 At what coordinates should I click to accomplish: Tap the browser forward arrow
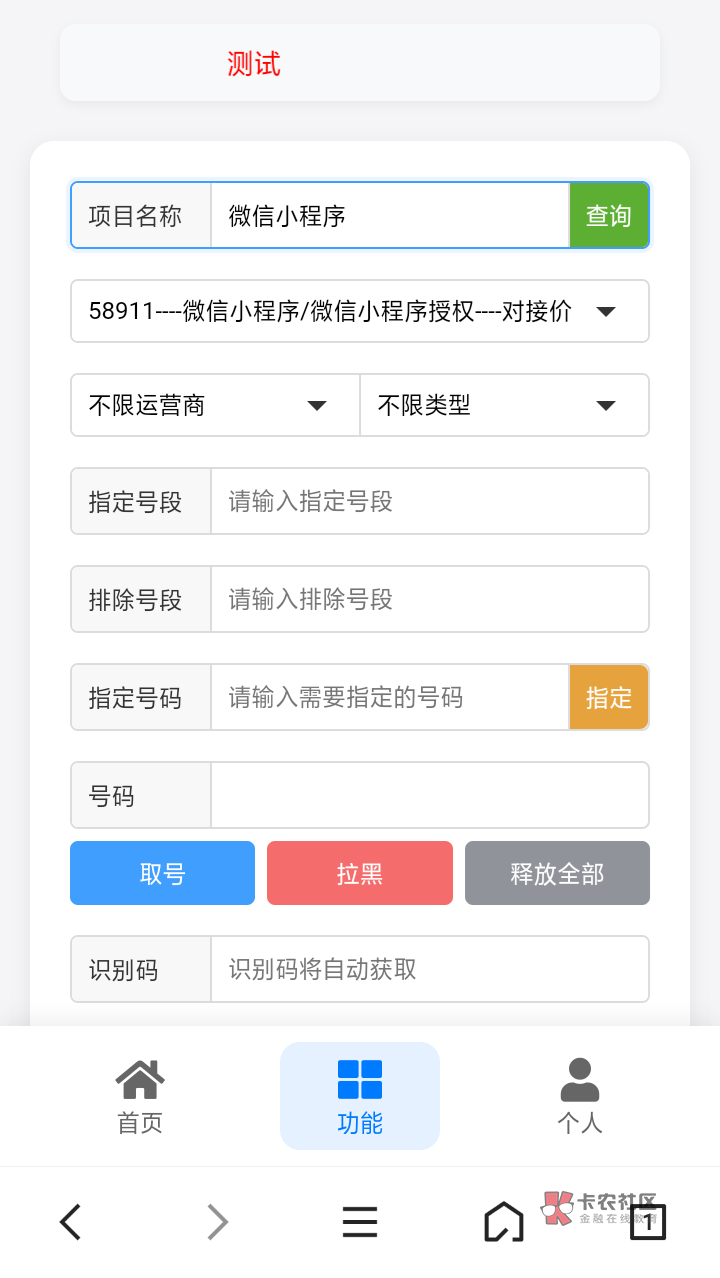coord(217,1221)
